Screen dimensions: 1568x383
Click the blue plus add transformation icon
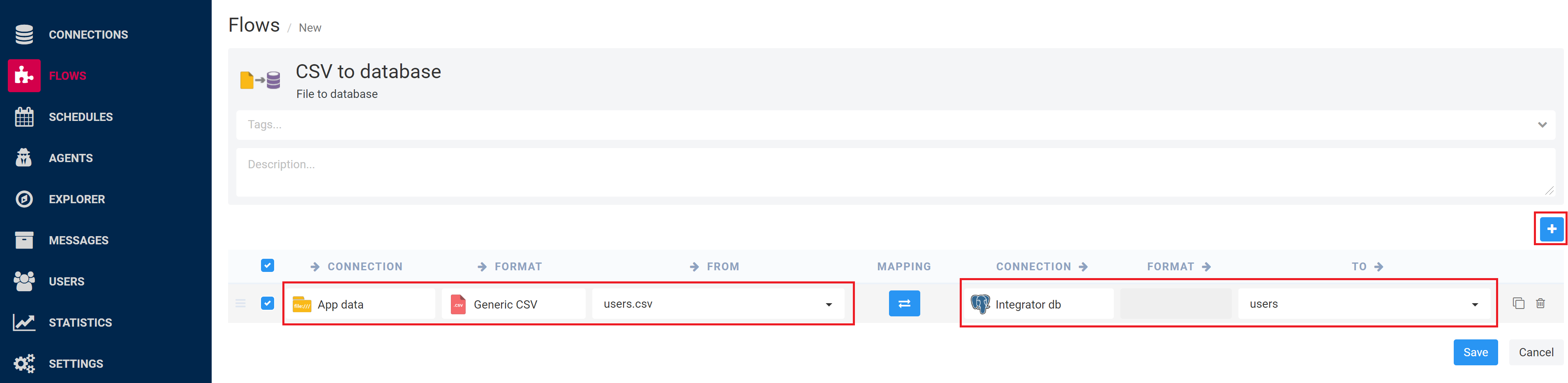click(x=1551, y=229)
